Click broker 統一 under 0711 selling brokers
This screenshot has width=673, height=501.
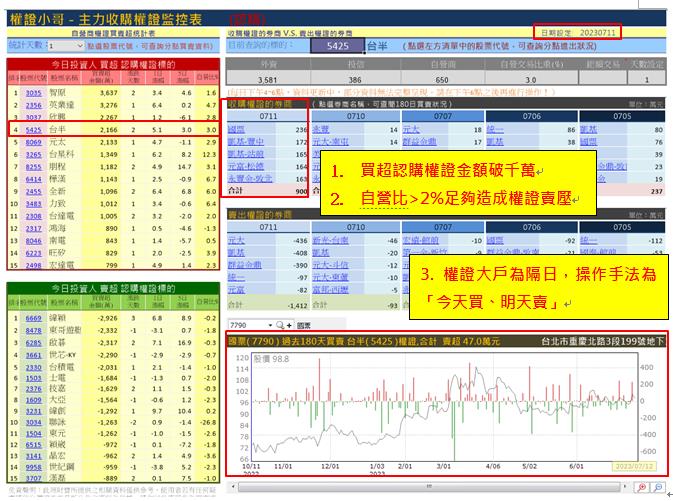tap(236, 277)
